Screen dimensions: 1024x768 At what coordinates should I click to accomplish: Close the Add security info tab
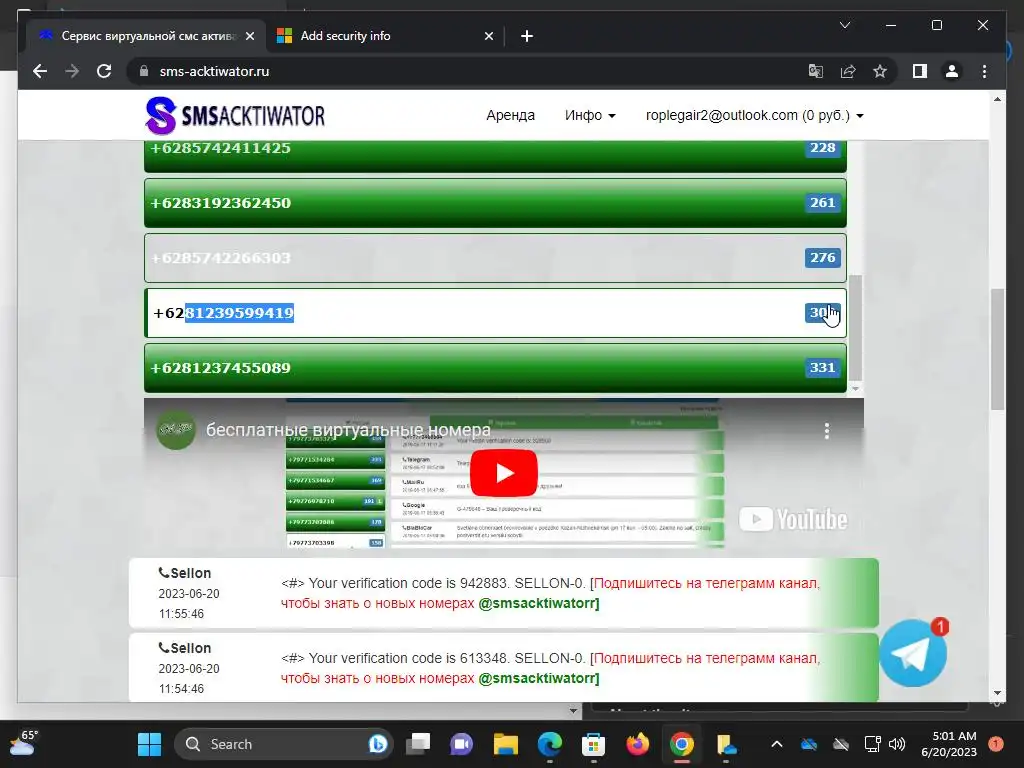[x=488, y=36]
